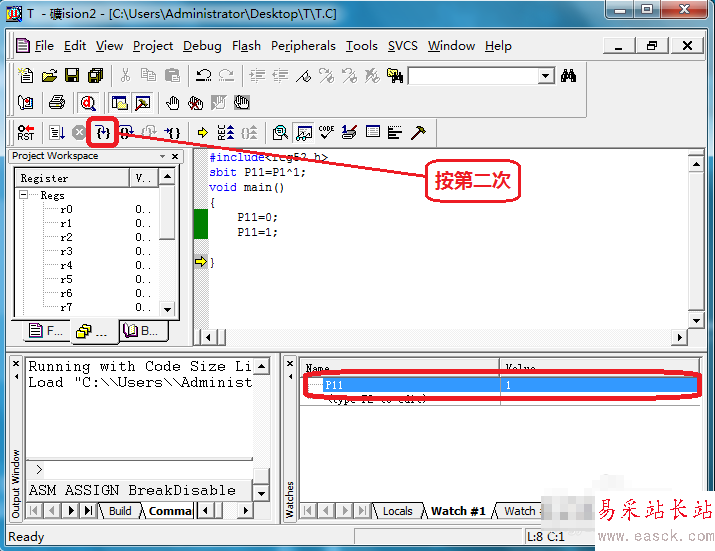Screen dimensions: 715x551
Task: Open the SVCS menu
Action: click(403, 46)
